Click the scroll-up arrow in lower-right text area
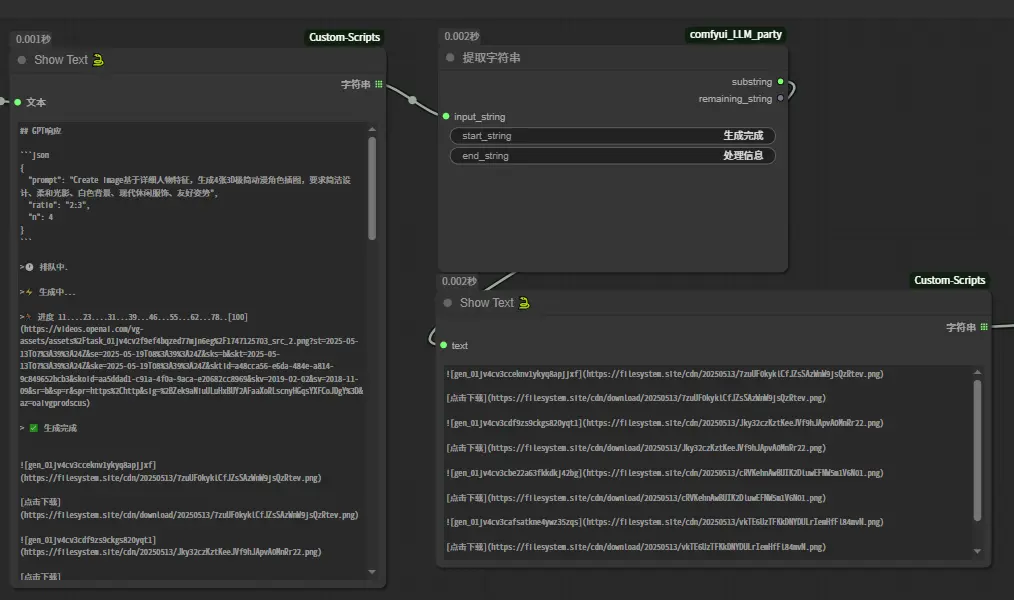Viewport: 1014px width, 600px height. [x=977, y=372]
